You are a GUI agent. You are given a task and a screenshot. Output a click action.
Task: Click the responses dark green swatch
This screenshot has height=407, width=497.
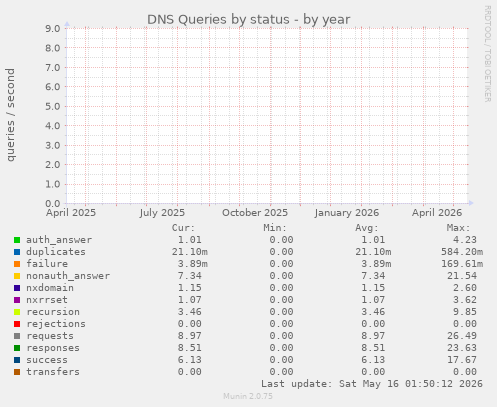tap(17, 348)
